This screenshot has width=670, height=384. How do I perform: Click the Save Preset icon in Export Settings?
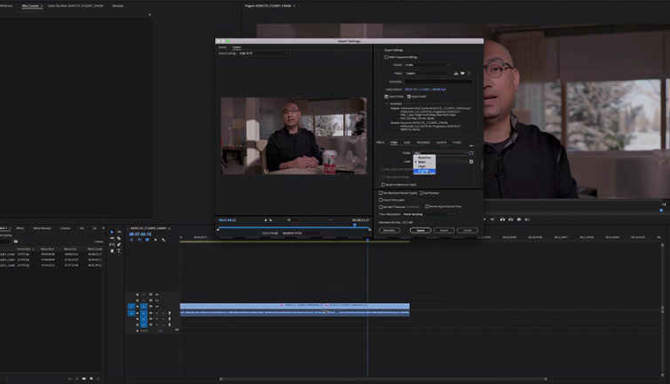point(456,73)
